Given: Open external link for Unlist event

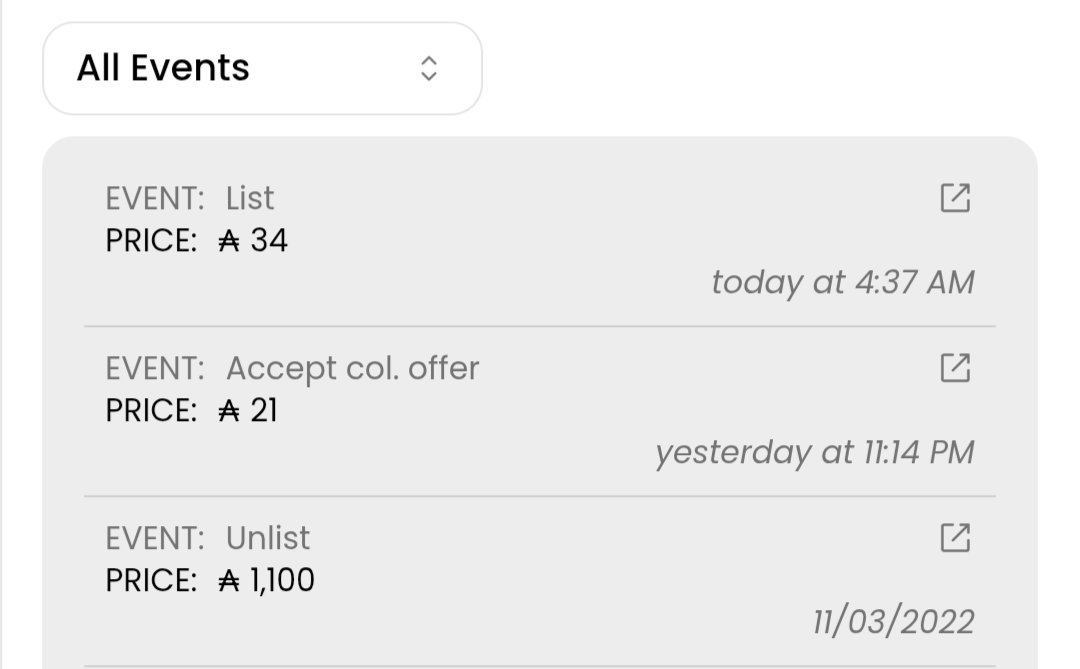Looking at the screenshot, I should [x=955, y=538].
